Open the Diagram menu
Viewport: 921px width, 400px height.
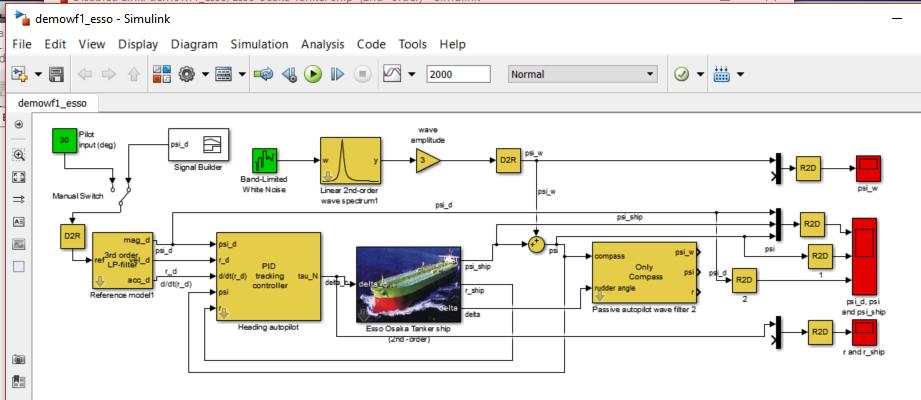194,44
